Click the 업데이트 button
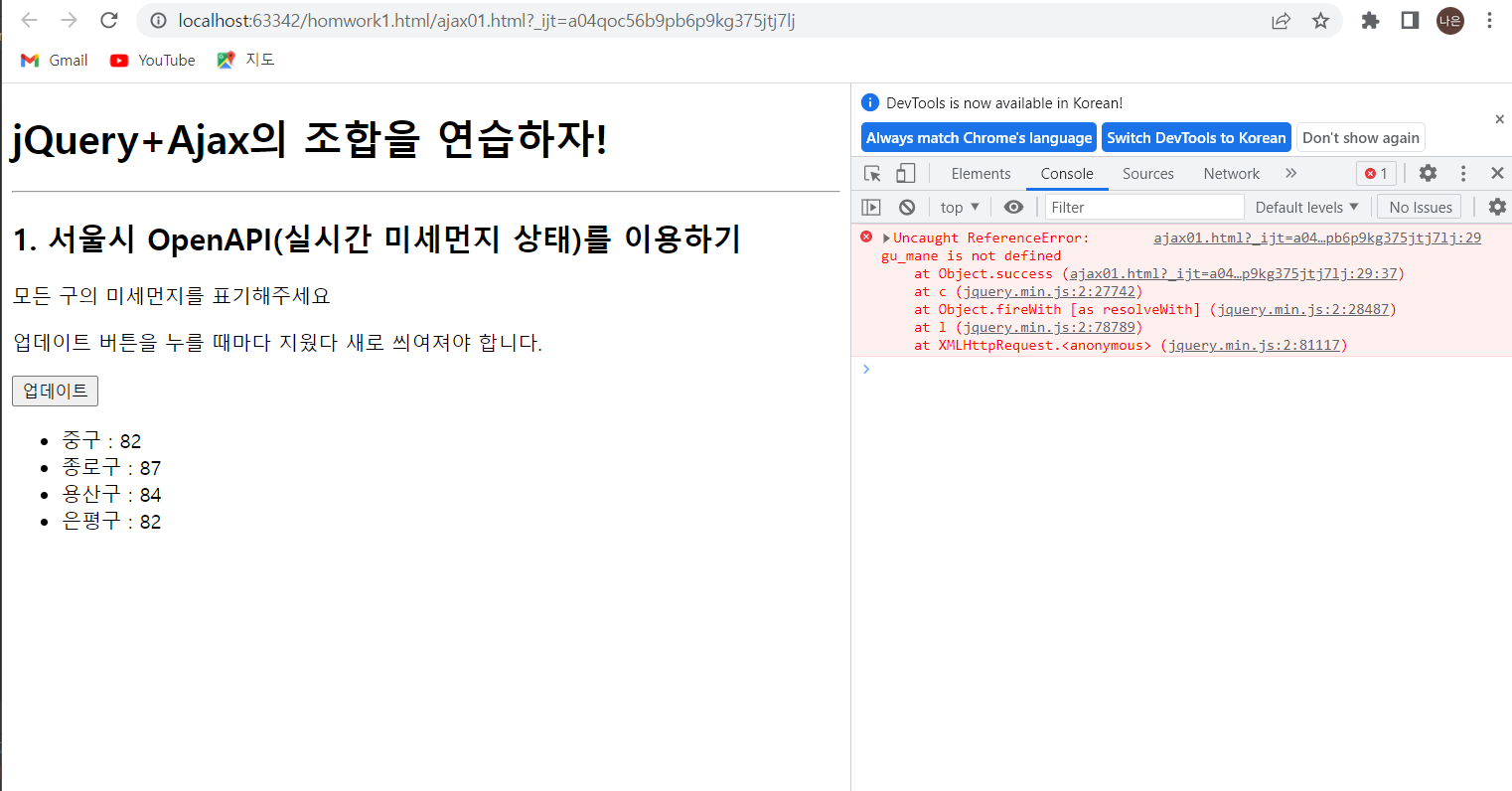Screen dimensions: 1512x791 55,391
